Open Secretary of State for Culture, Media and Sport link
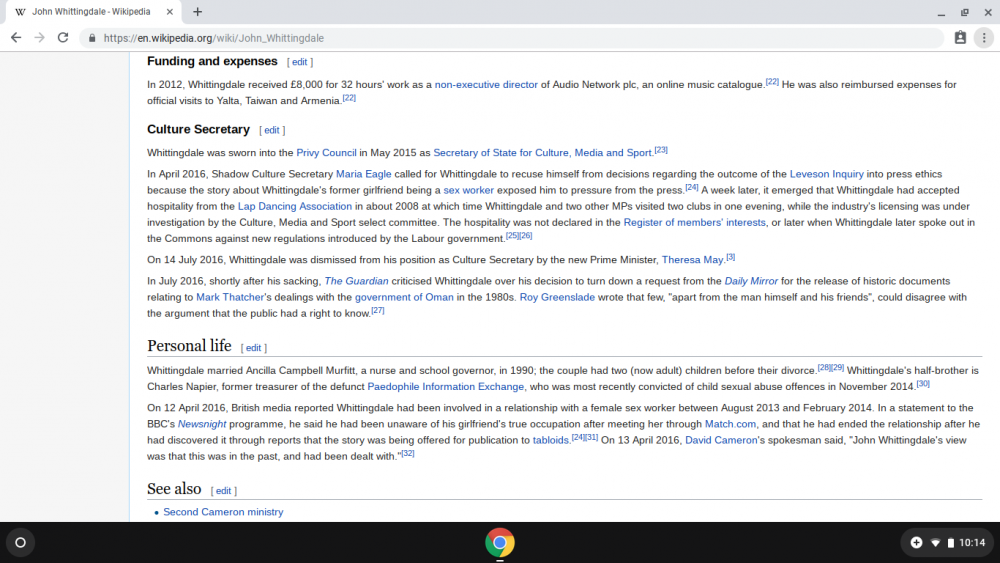This screenshot has width=1000, height=563. point(543,153)
